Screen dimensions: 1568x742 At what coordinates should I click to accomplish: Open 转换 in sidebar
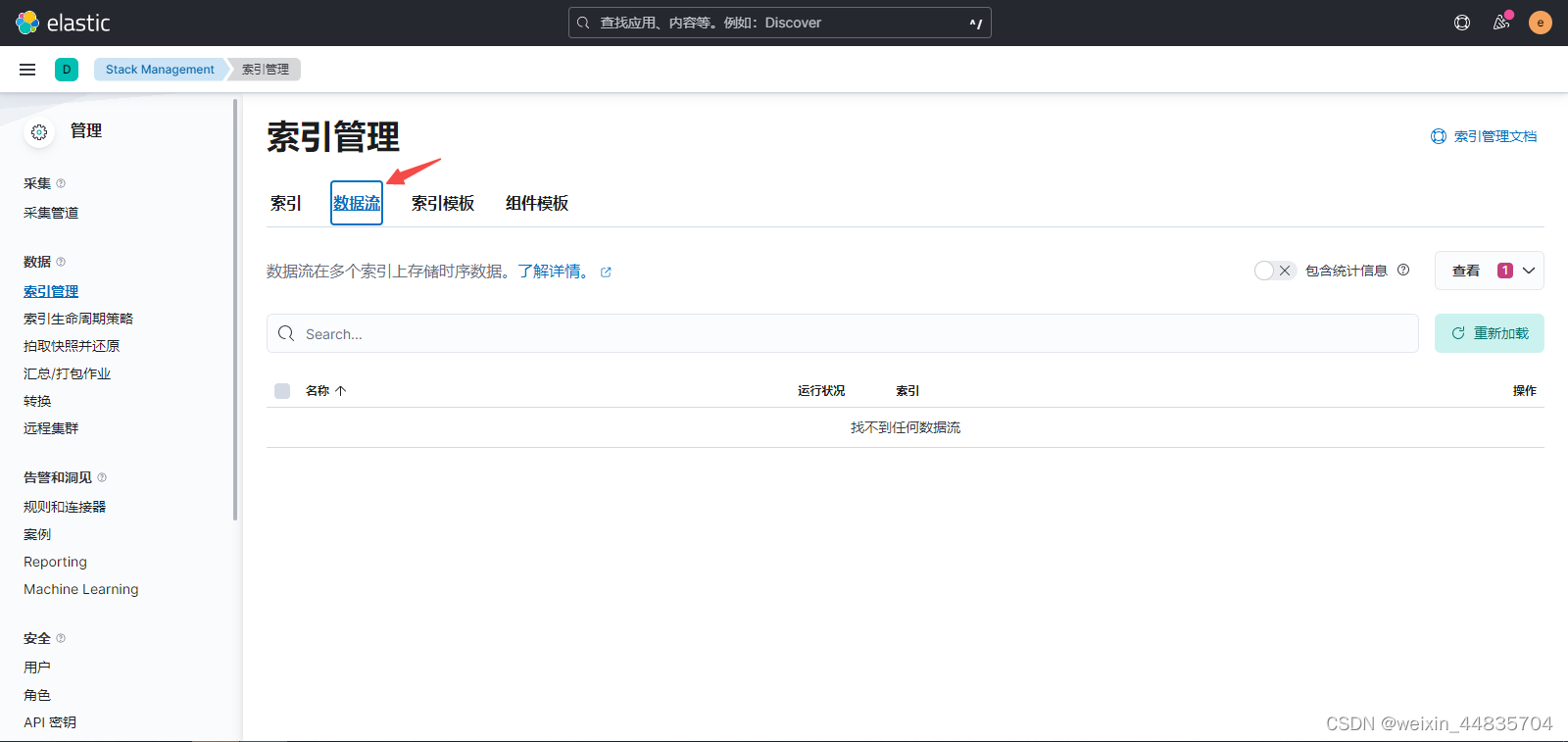click(37, 401)
